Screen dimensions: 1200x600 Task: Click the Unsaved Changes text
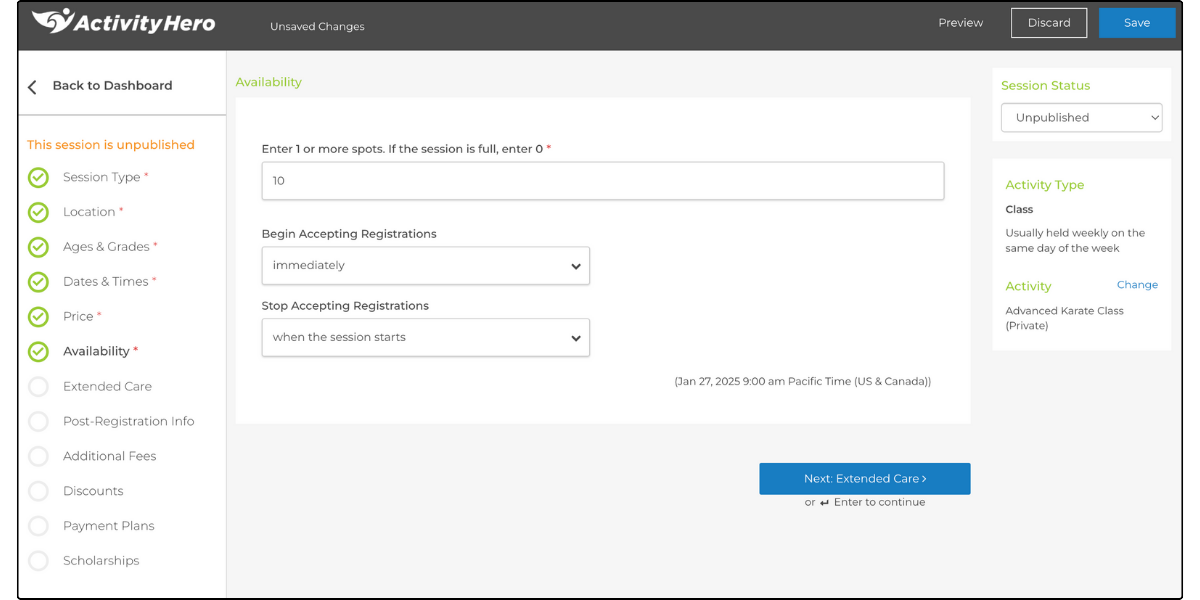point(317,27)
